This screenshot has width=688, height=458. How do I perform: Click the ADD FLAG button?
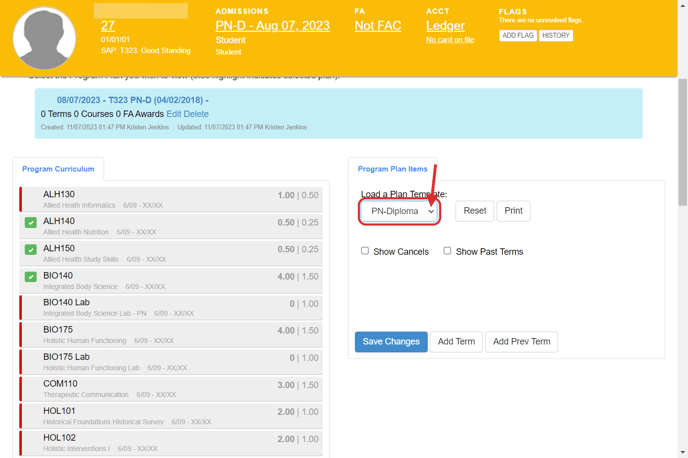(x=517, y=36)
